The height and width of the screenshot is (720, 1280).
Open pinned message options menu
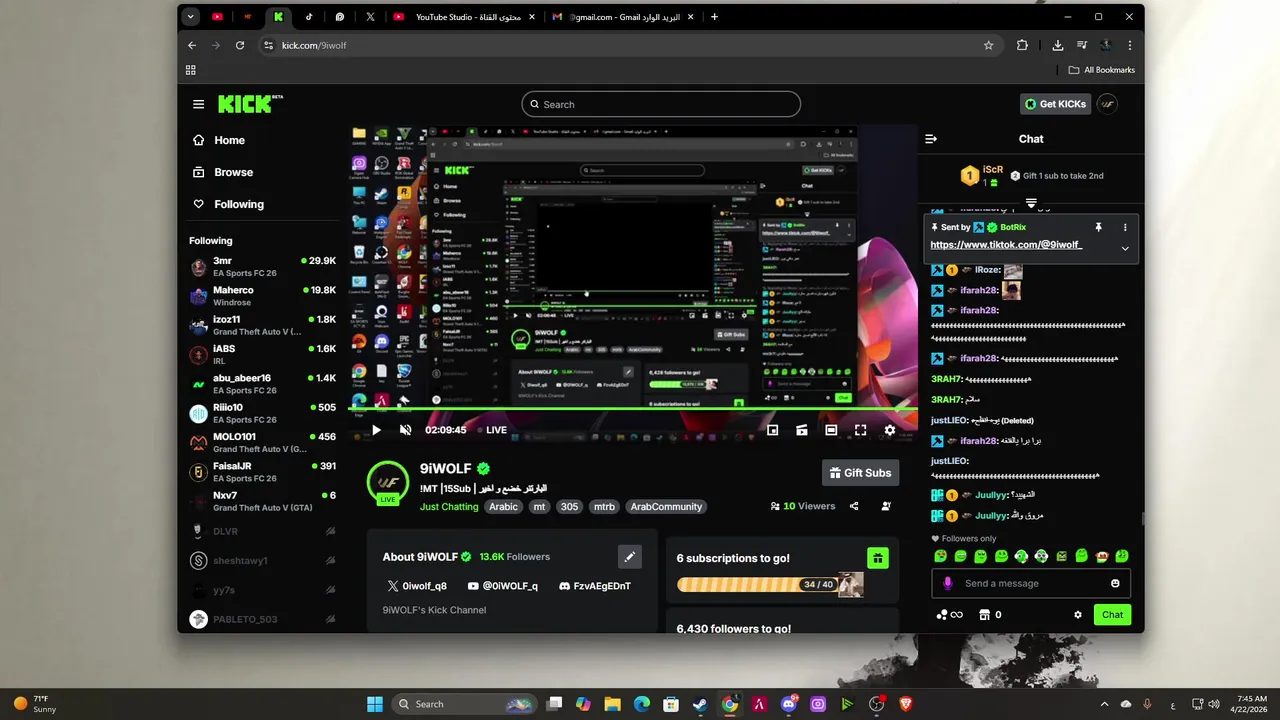[1125, 227]
